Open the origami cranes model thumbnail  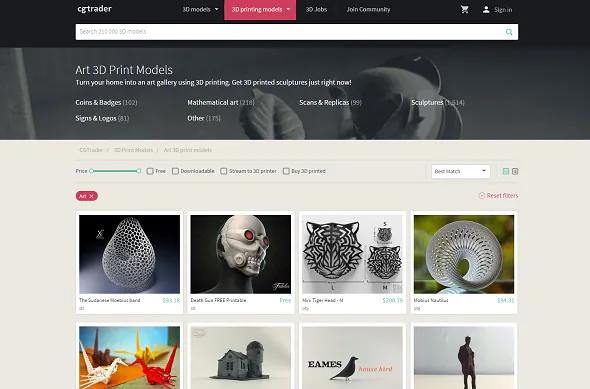129,357
